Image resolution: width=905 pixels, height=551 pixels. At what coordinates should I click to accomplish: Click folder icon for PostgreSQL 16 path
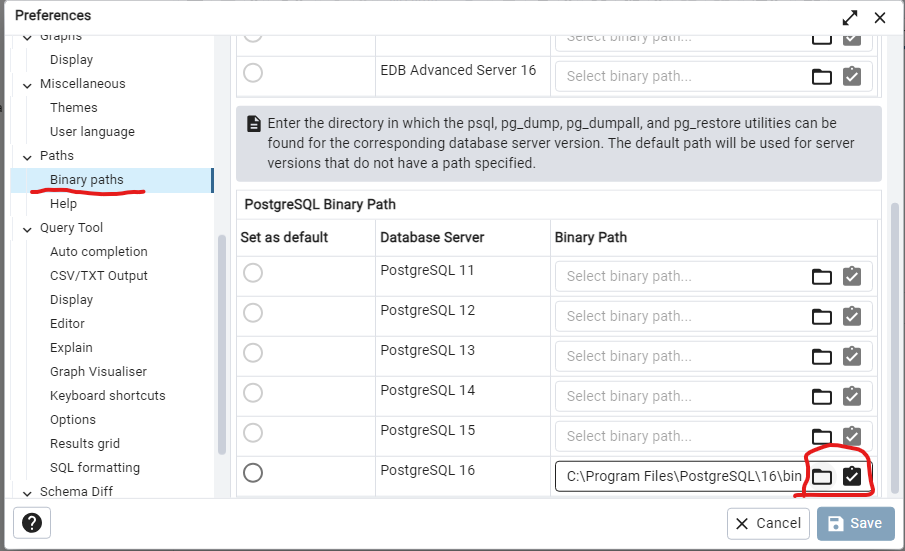(x=821, y=476)
